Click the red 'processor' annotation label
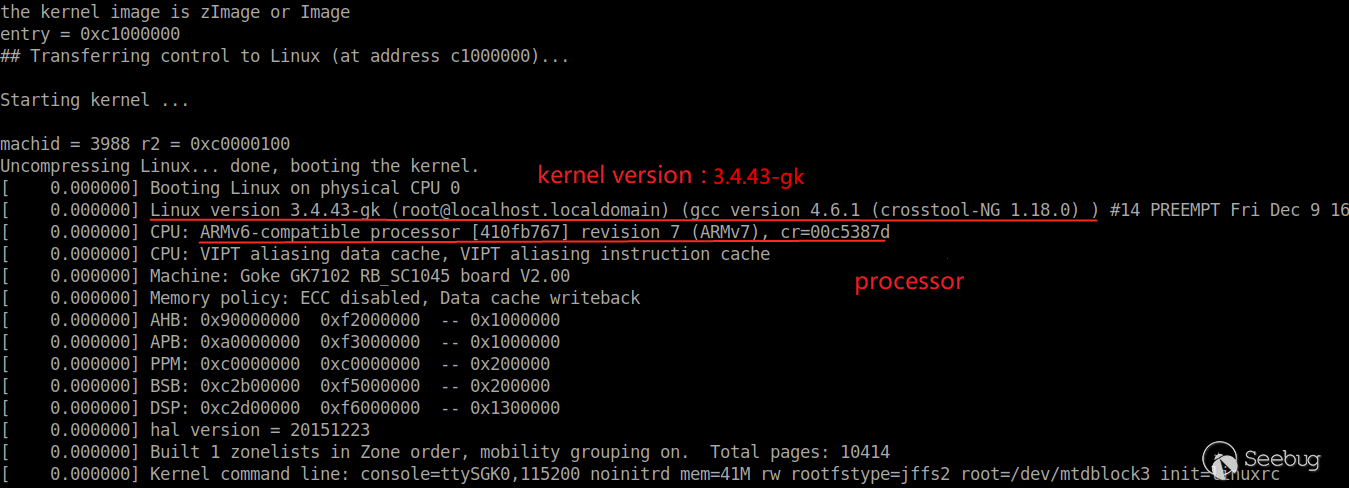Image resolution: width=1349 pixels, height=488 pixels. [909, 282]
